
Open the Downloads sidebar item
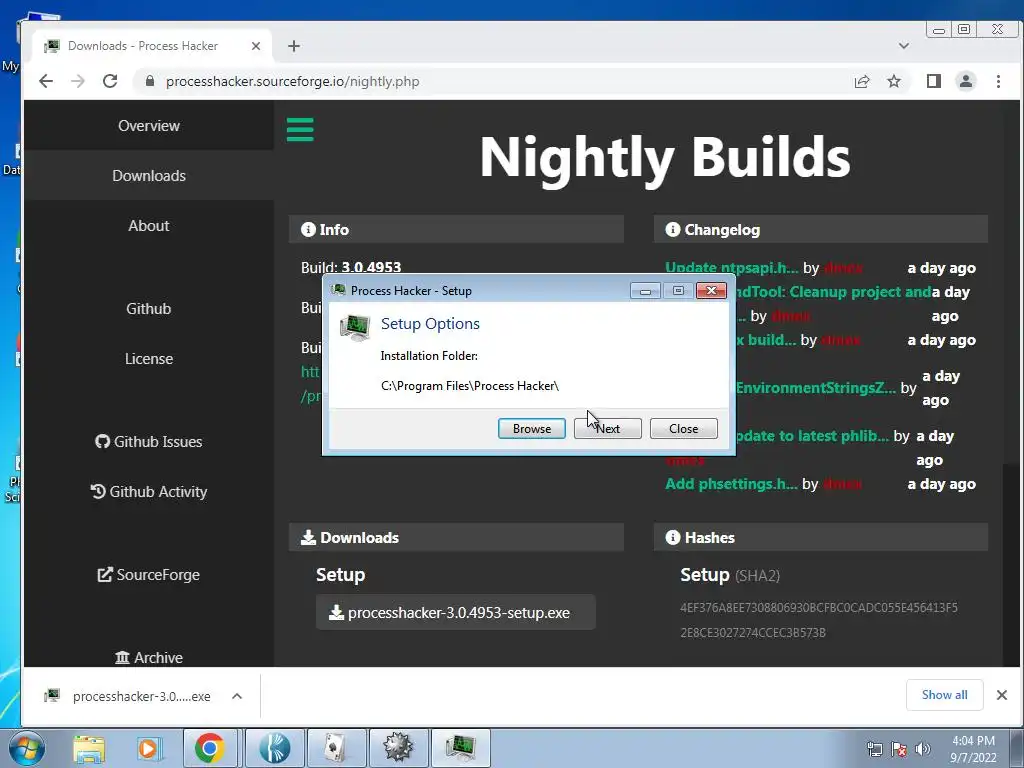149,176
